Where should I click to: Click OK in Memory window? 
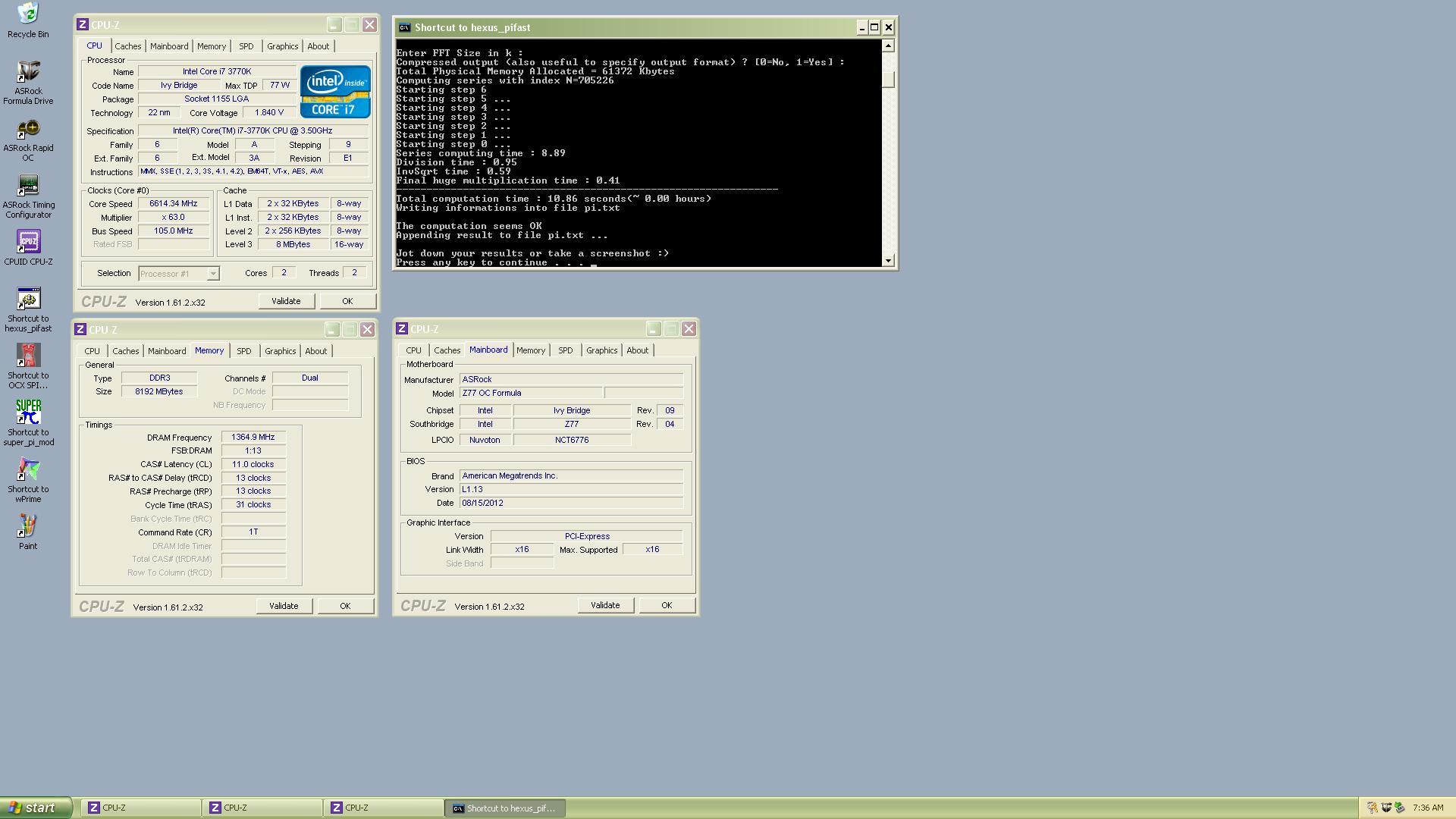pos(345,606)
